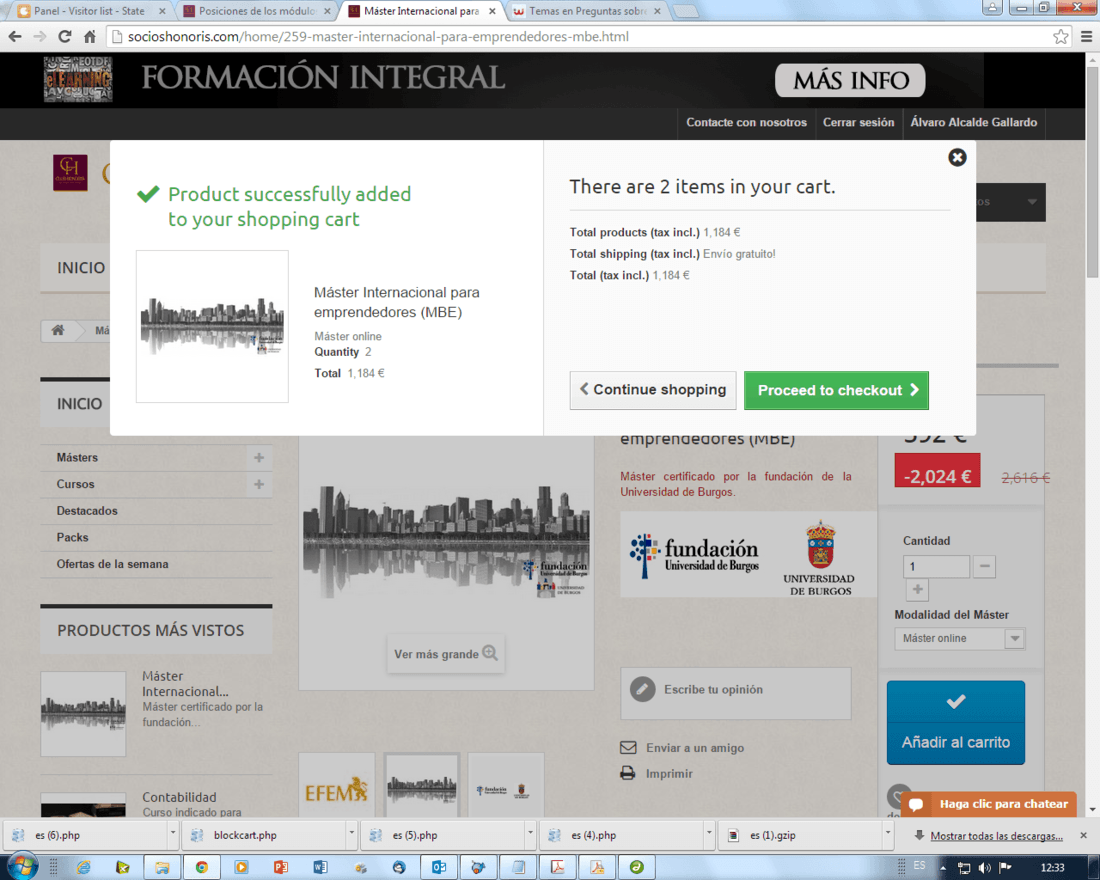The width and height of the screenshot is (1100, 880).
Task: Open Álvaro Alcalde Gallardo account link
Action: pos(974,122)
